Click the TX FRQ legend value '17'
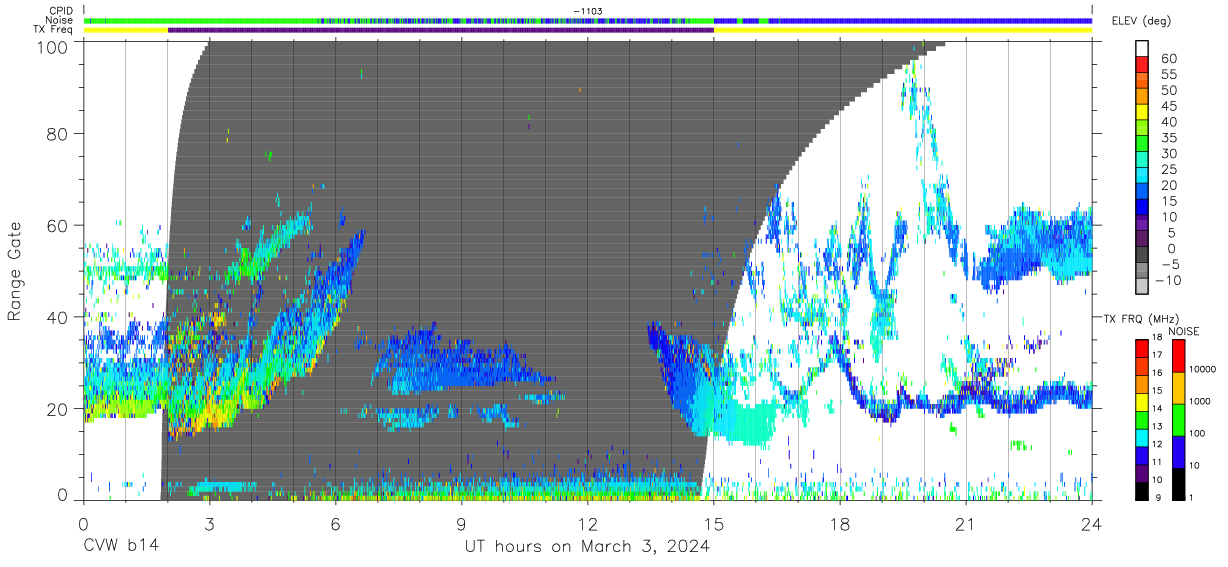The image size is (1228, 567). (1157, 355)
